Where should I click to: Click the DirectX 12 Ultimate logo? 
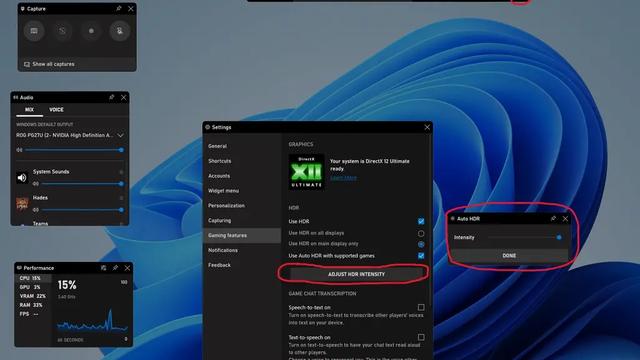click(x=307, y=172)
